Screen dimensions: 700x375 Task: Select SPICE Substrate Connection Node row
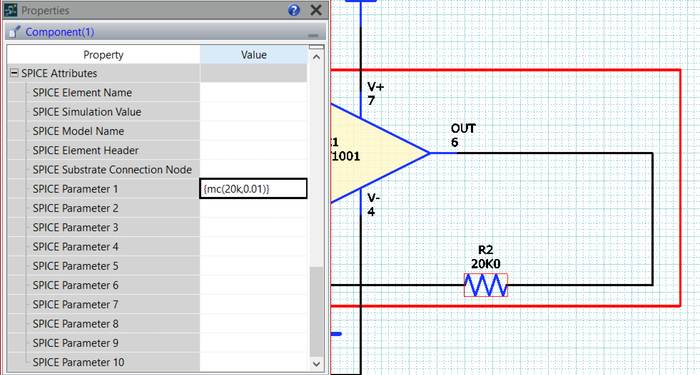[x=157, y=169]
